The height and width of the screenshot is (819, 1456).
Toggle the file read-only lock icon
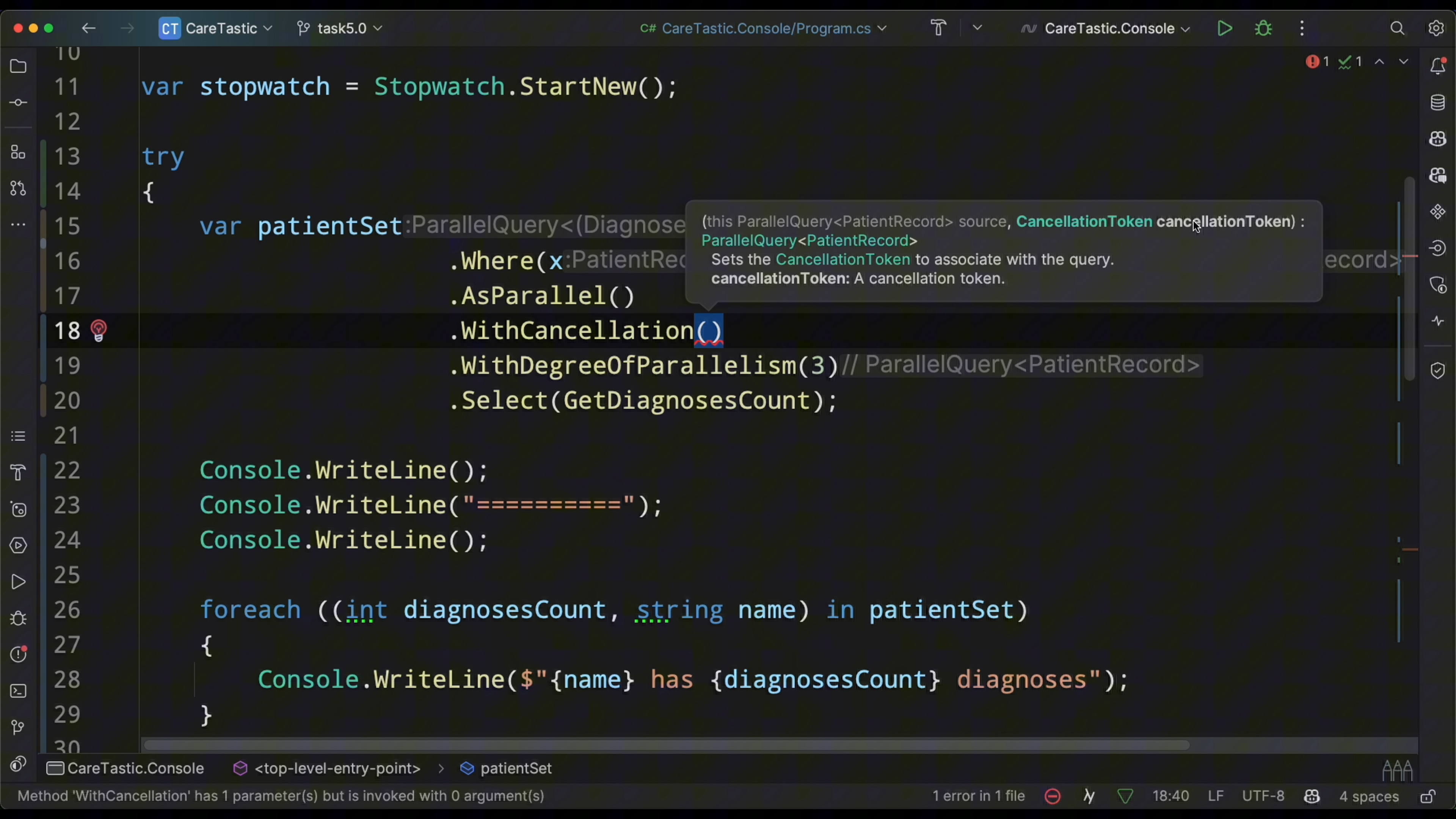1428,796
